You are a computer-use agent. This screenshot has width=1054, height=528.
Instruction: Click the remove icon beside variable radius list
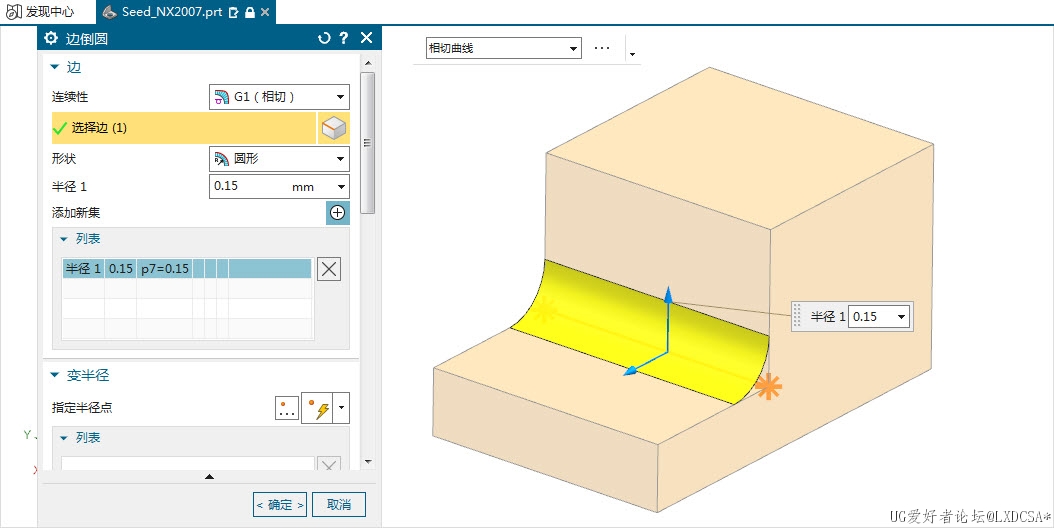point(328,464)
